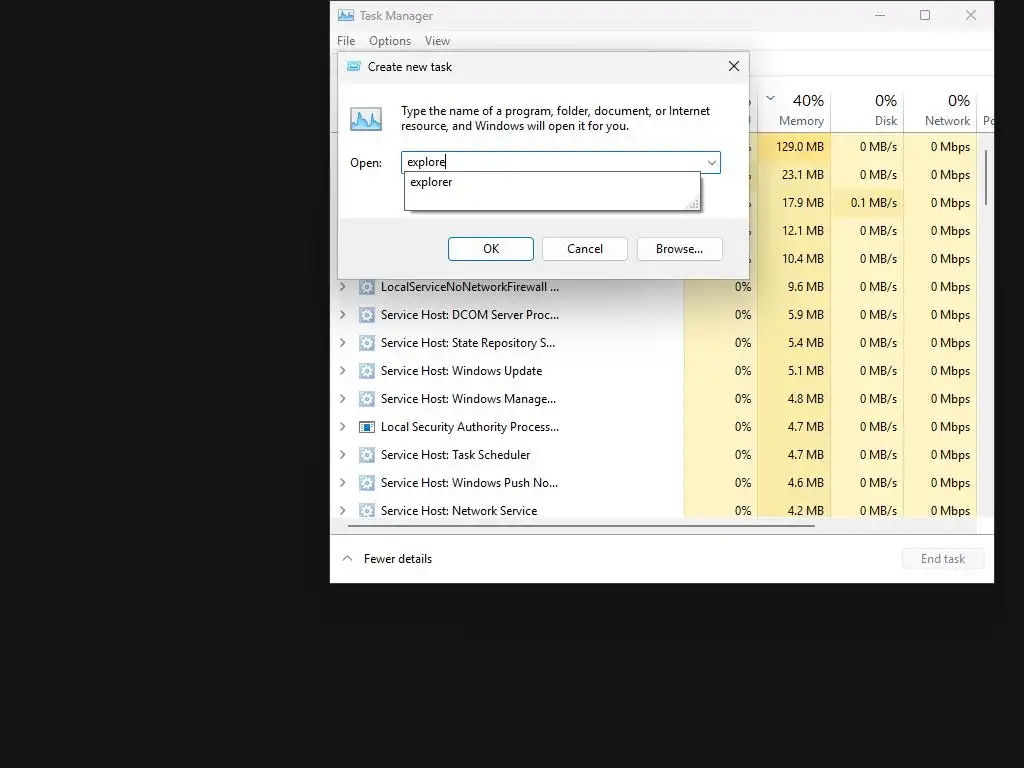
Task: Expand Service Host: Windows Push Notifications row
Action: [342, 483]
